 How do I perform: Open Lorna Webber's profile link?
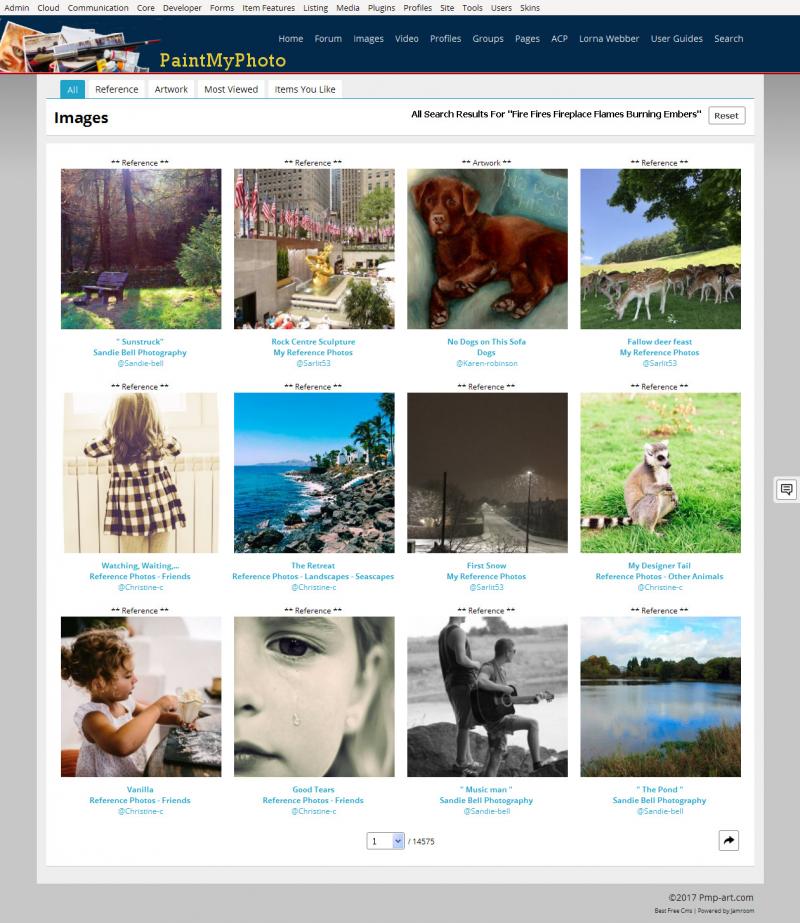pos(609,38)
